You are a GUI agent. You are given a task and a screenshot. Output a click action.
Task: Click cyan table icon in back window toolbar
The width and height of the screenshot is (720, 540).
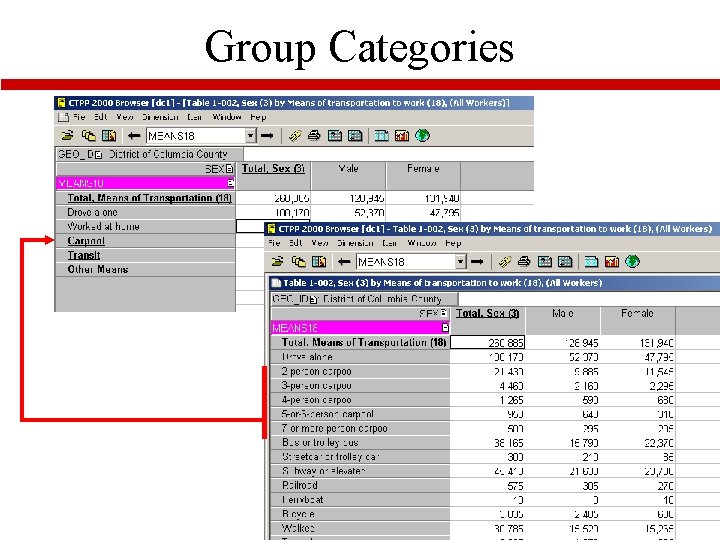click(x=382, y=135)
